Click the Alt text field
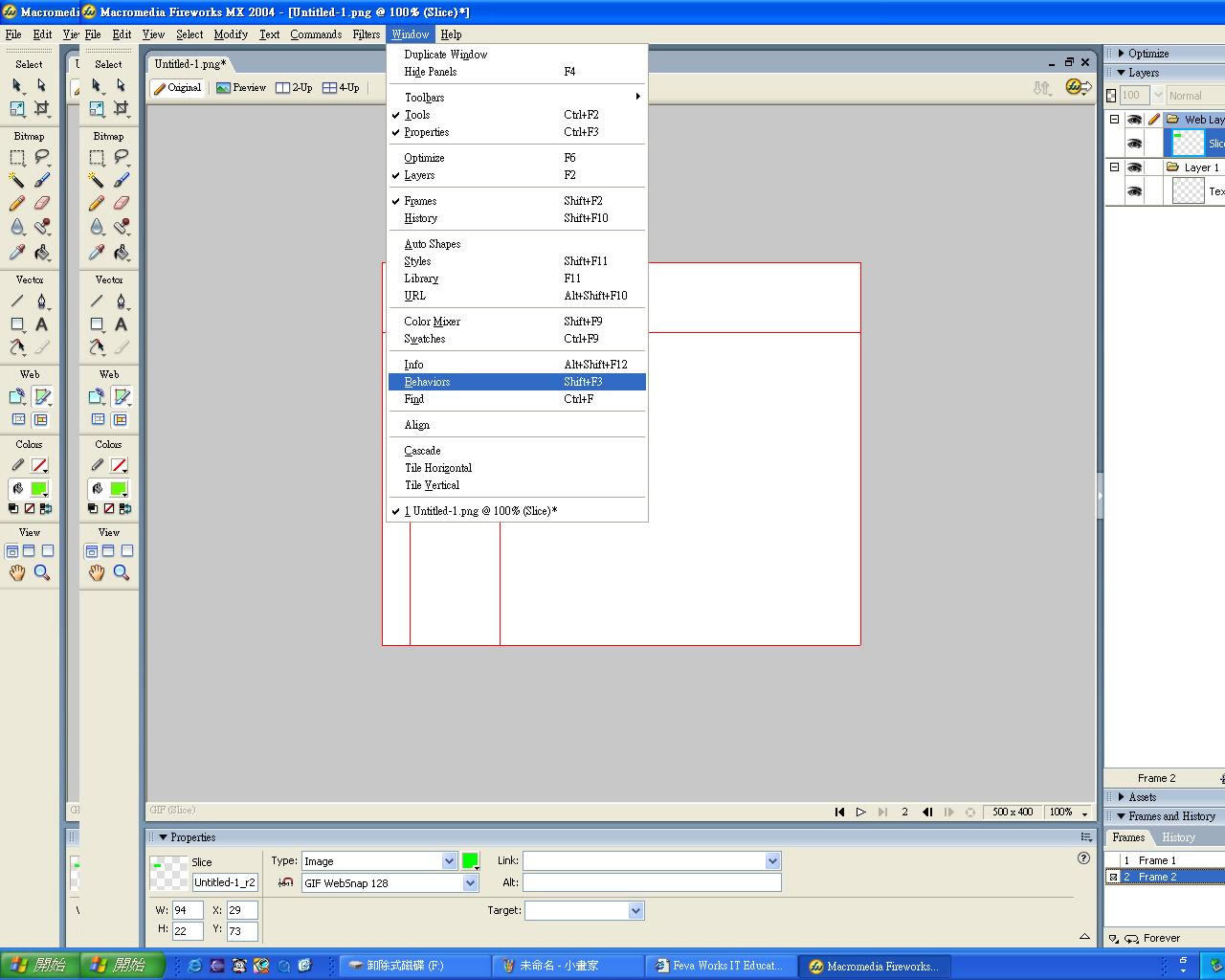 click(x=652, y=882)
